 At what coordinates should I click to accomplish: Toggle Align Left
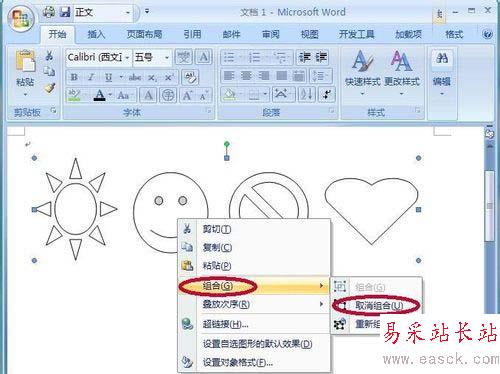click(x=229, y=76)
